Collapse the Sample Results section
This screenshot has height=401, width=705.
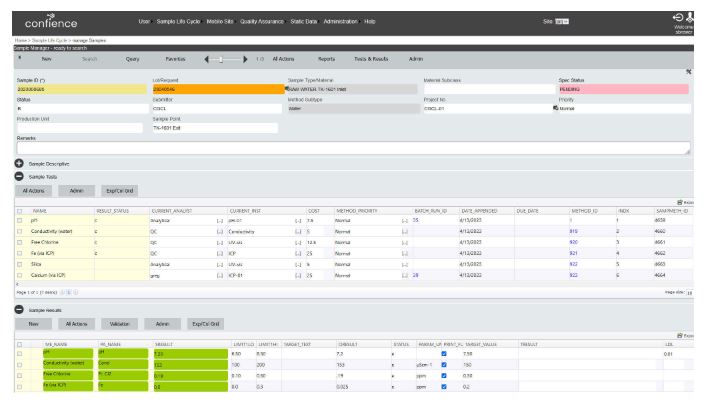pyautogui.click(x=19, y=310)
